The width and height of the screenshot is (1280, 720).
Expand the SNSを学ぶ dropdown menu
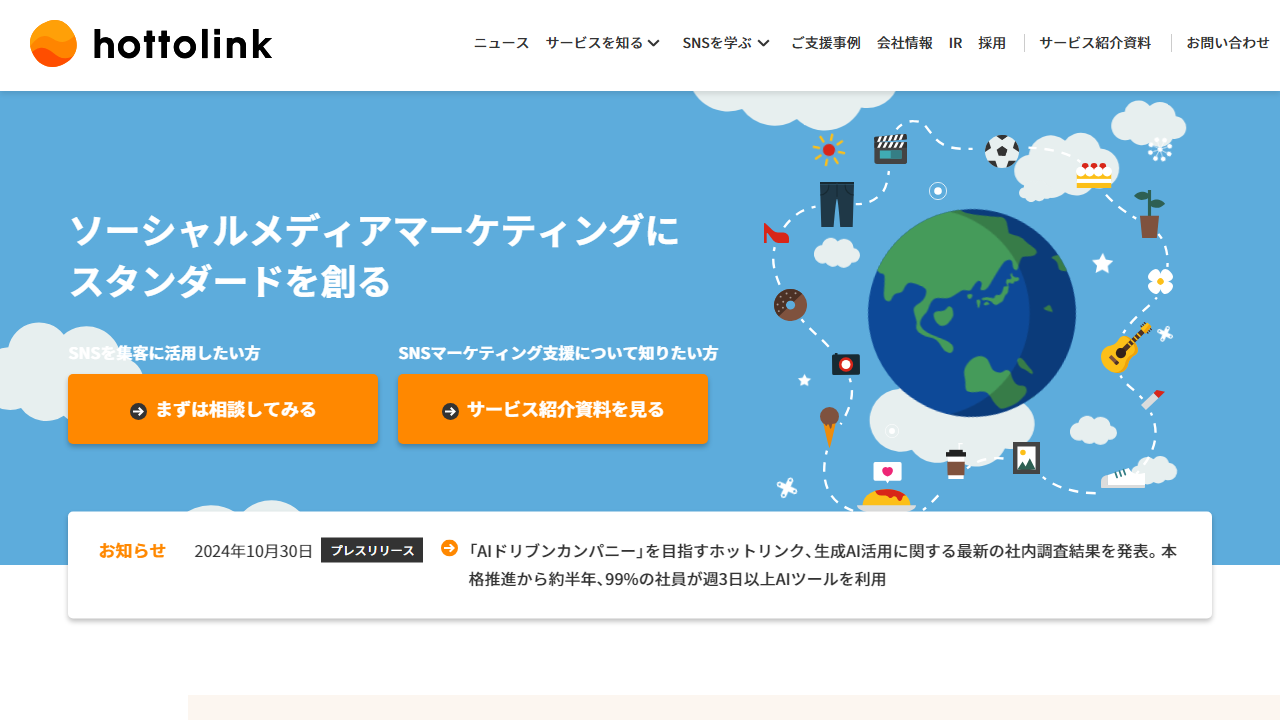point(726,43)
